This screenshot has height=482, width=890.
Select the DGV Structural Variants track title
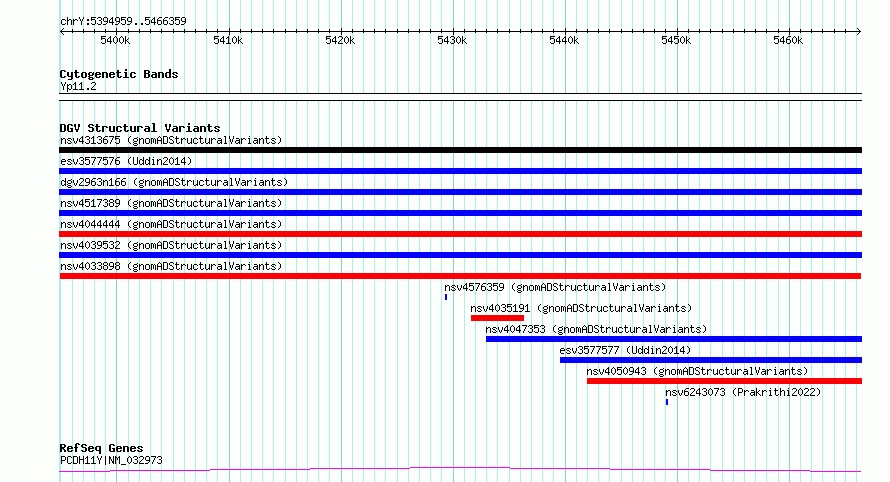tap(140, 128)
